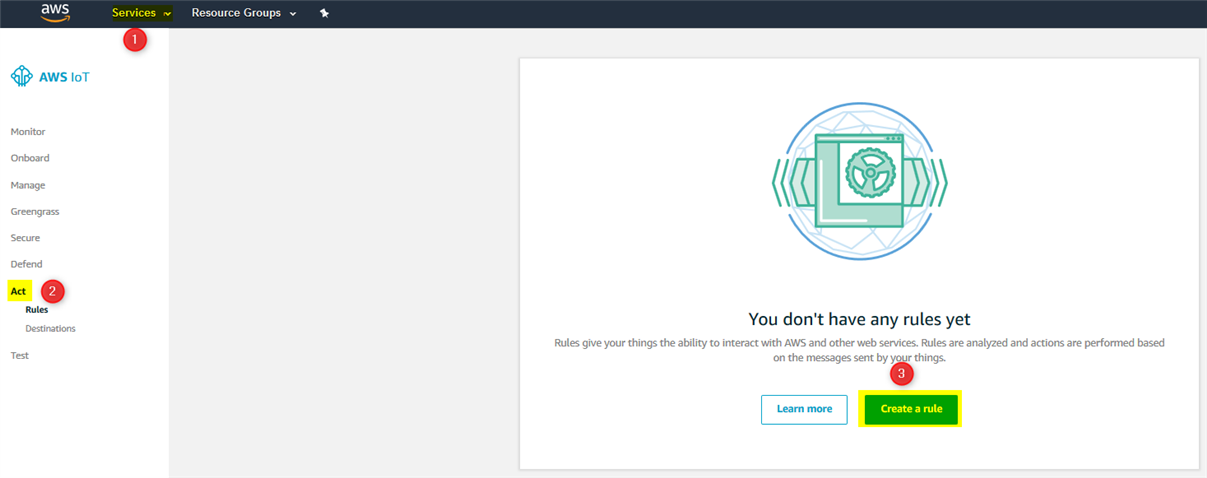Click the Create a rule button
This screenshot has width=1207, height=478.
tap(911, 409)
